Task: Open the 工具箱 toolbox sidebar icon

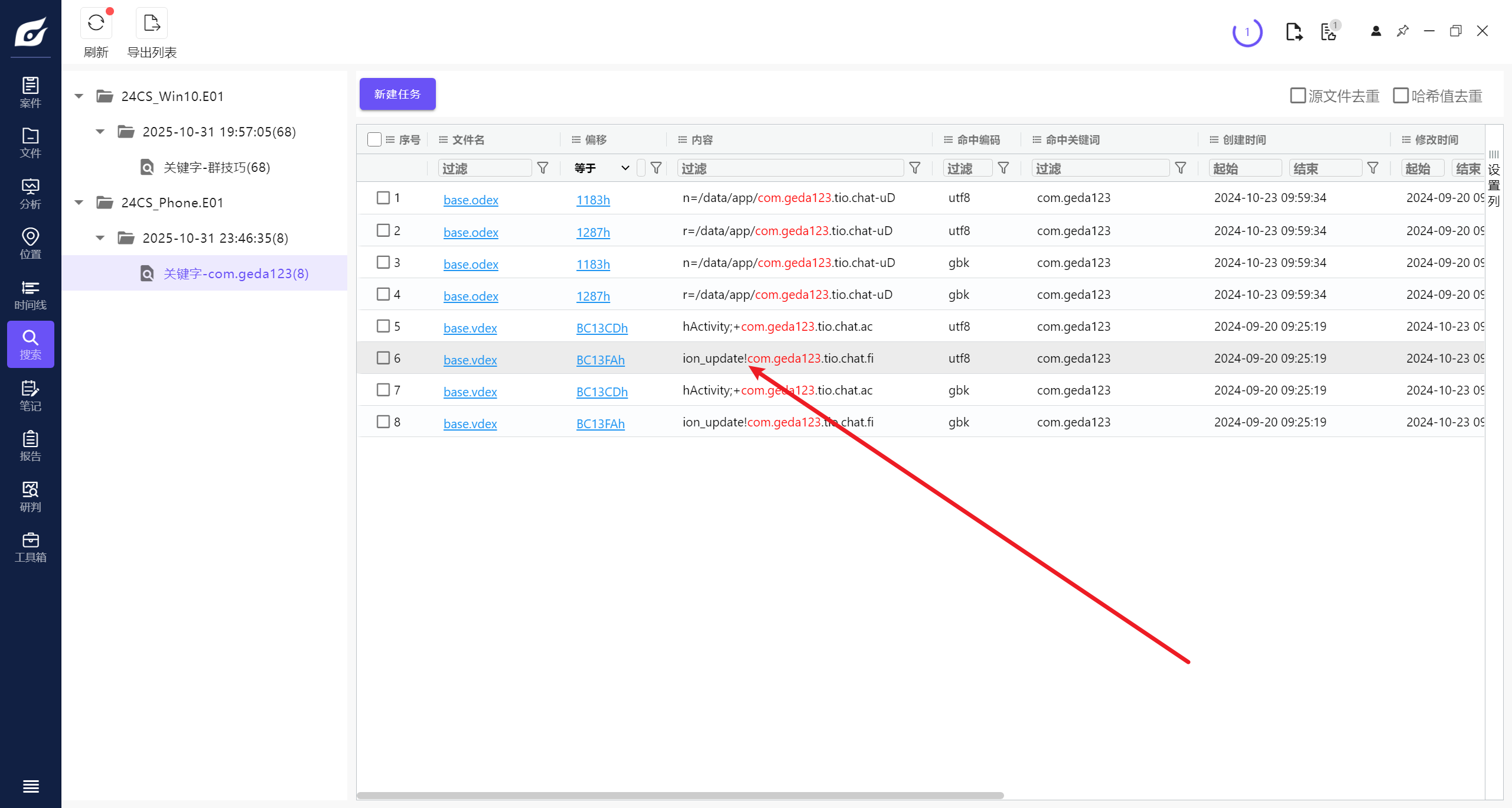Action: (x=30, y=547)
